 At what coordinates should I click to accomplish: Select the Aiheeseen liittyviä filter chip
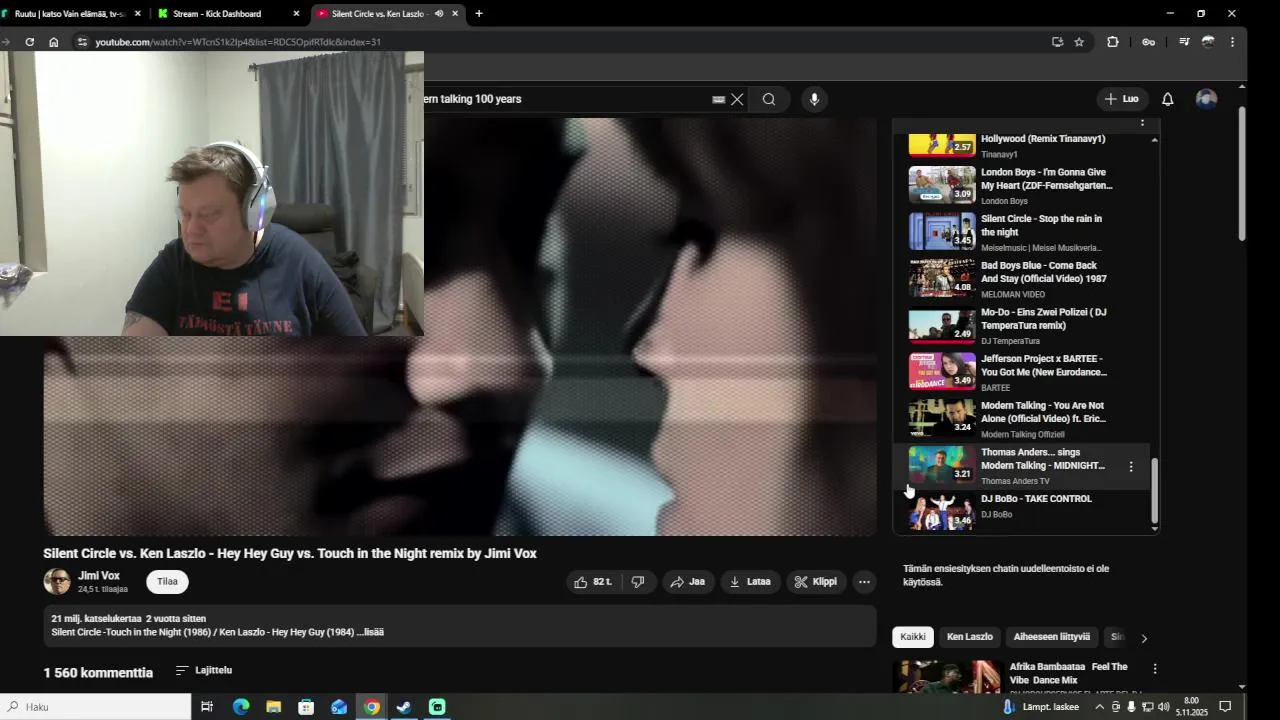coord(1051,637)
